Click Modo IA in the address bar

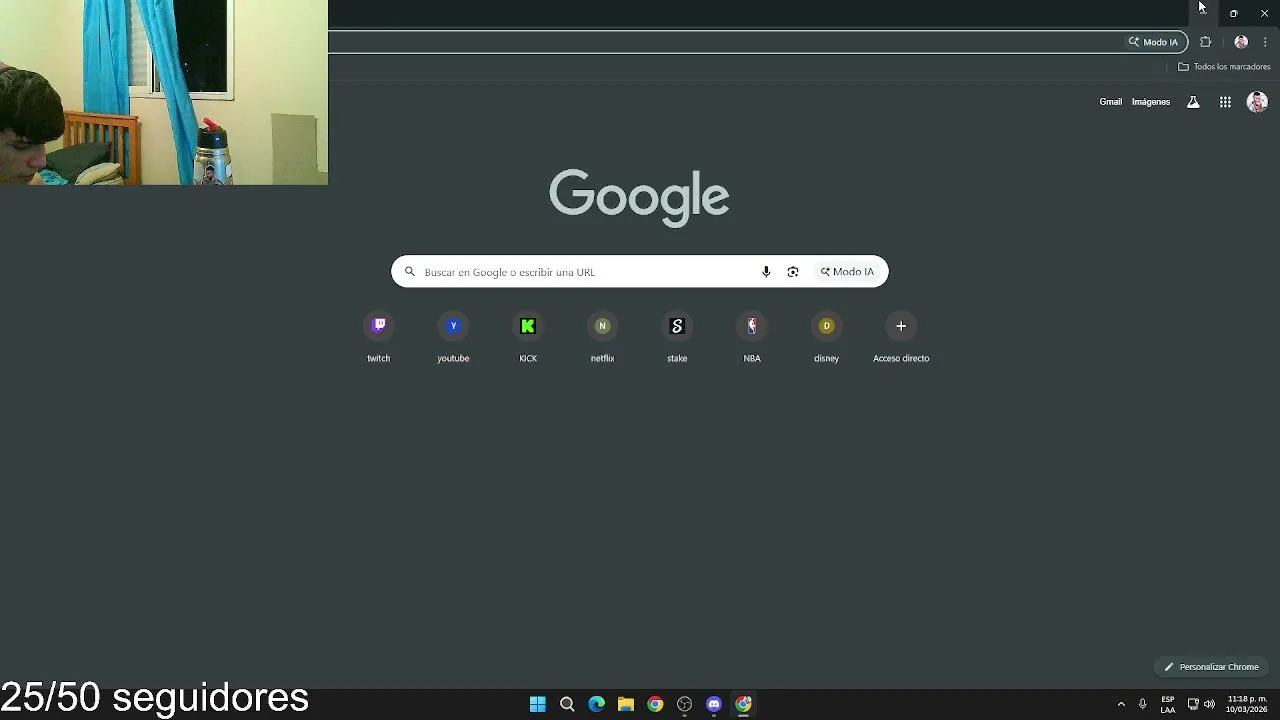tap(1153, 42)
